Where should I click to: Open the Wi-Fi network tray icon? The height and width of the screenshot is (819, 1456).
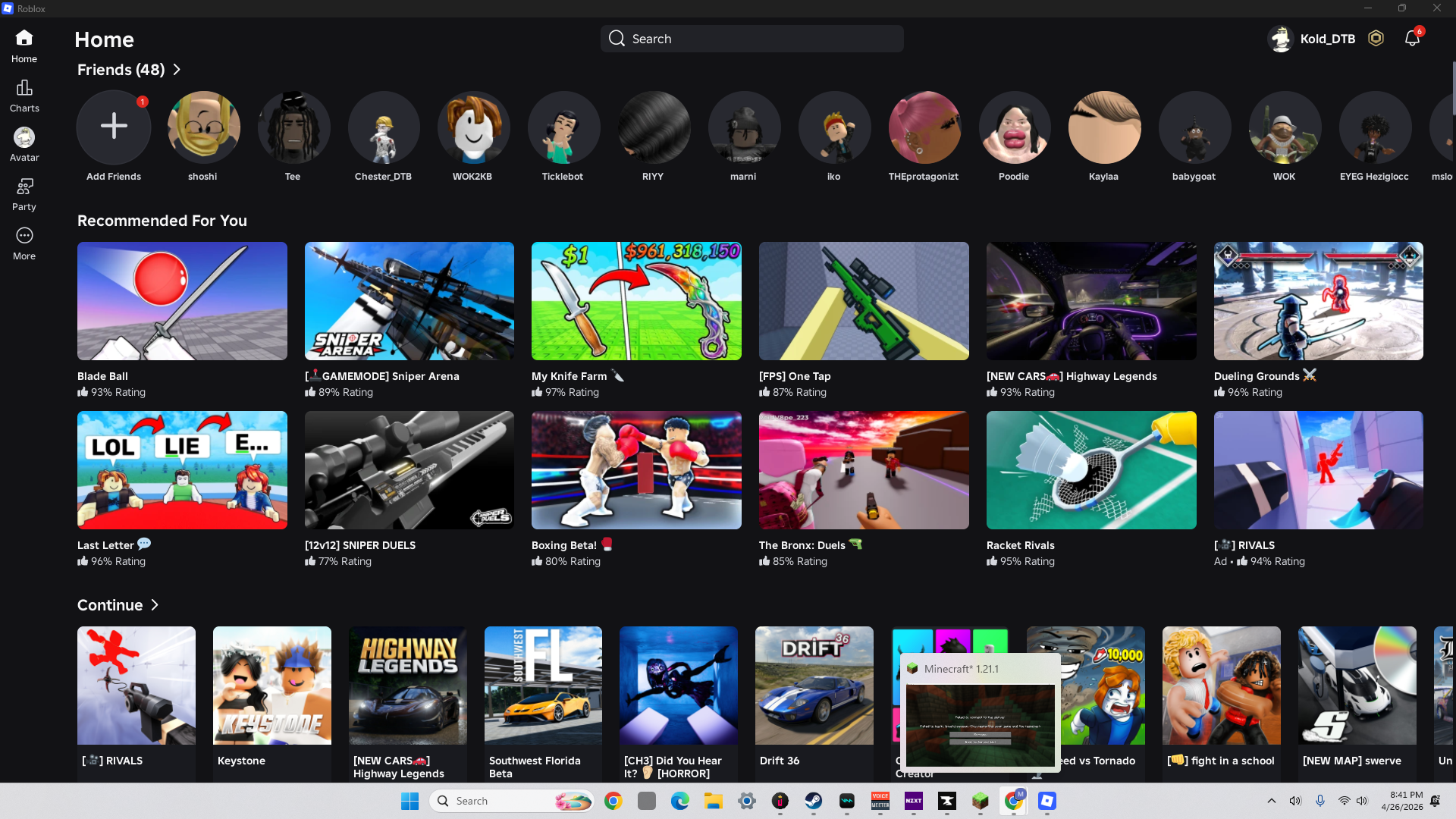click(x=1344, y=801)
